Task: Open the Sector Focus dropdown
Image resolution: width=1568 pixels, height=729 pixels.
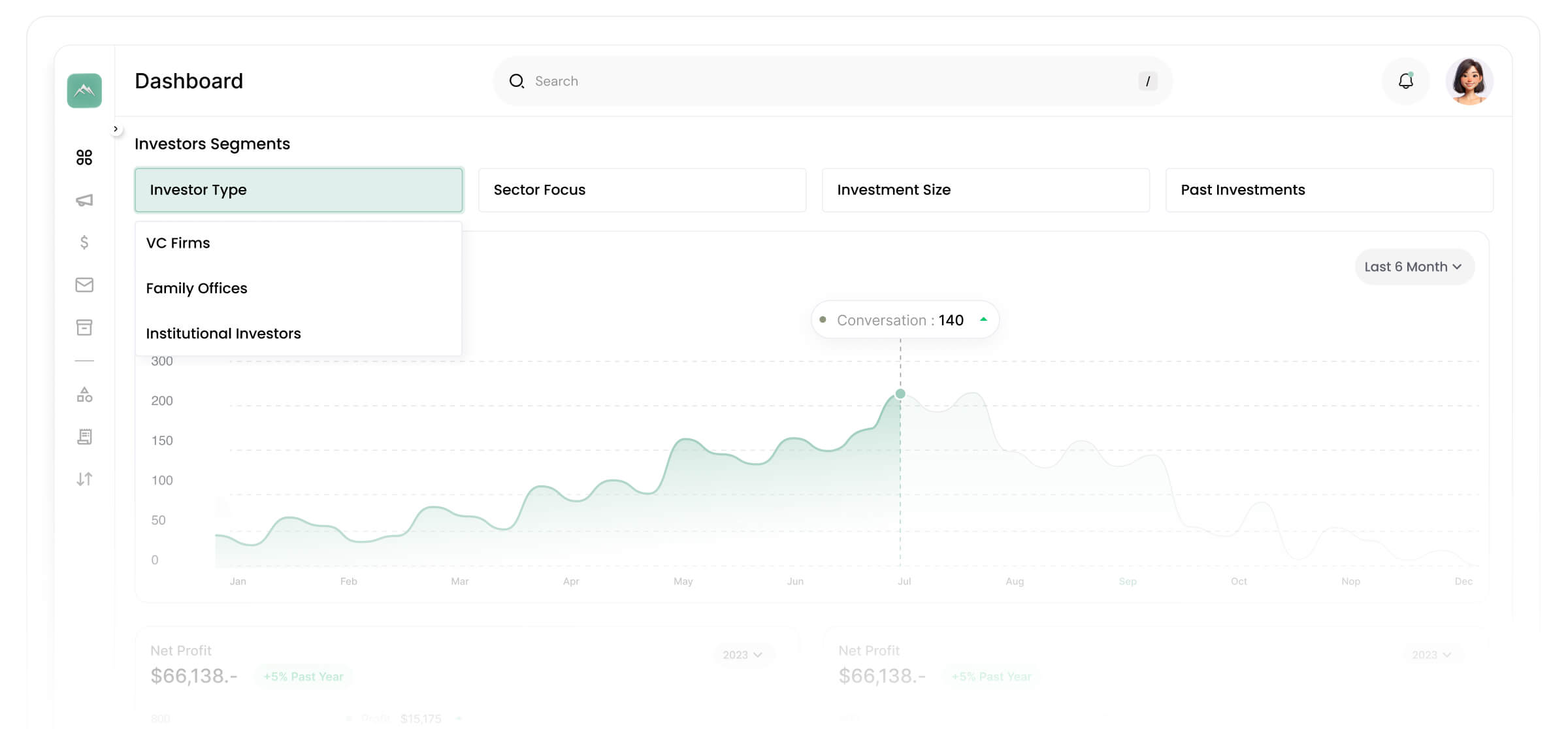Action: 642,190
